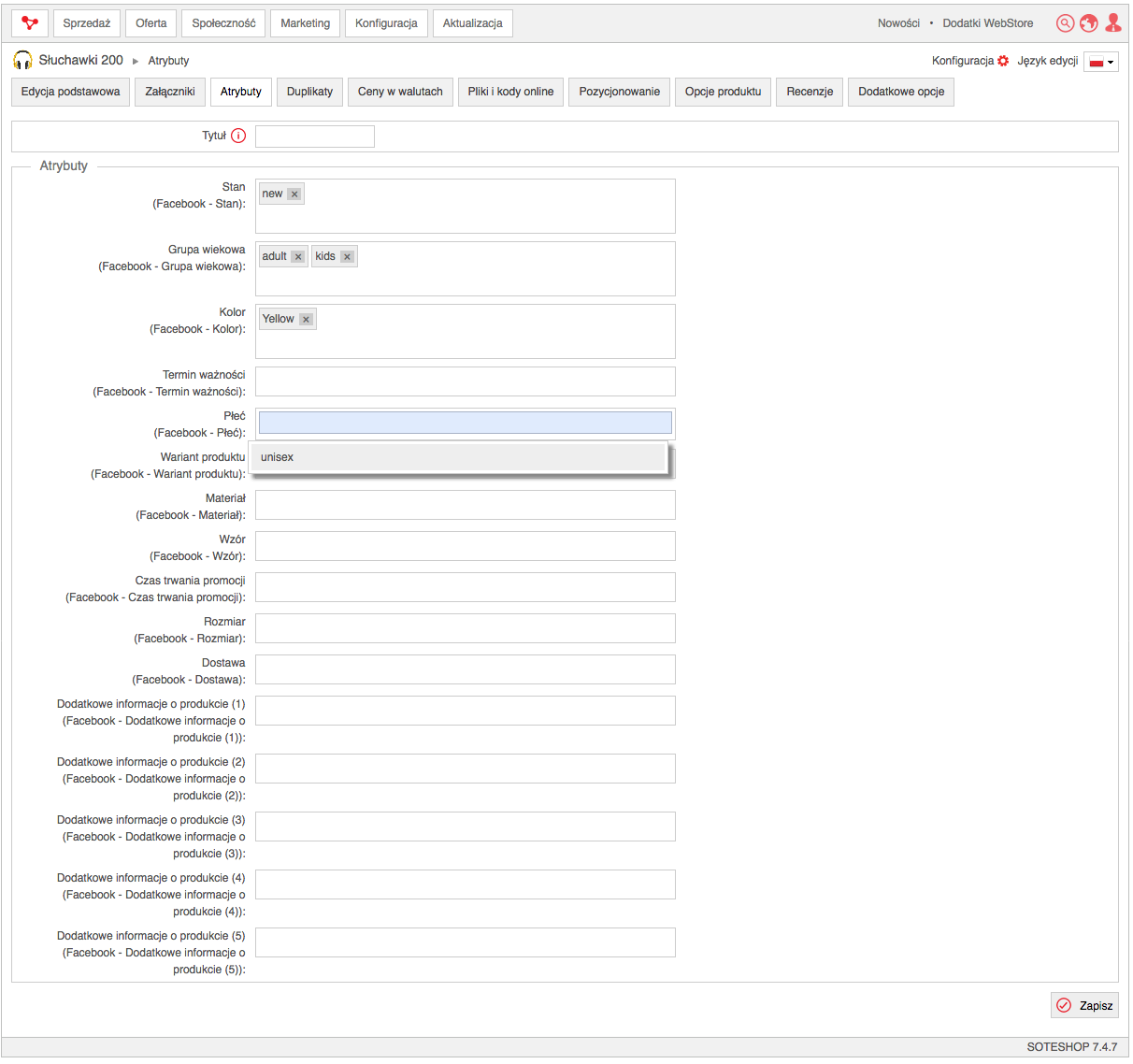Remove the 'new' tag
The image size is (1133, 1064).
[294, 194]
